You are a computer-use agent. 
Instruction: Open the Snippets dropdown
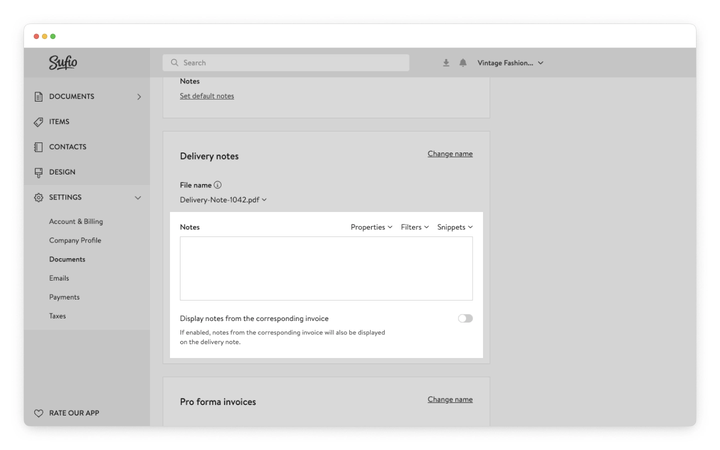pos(455,227)
